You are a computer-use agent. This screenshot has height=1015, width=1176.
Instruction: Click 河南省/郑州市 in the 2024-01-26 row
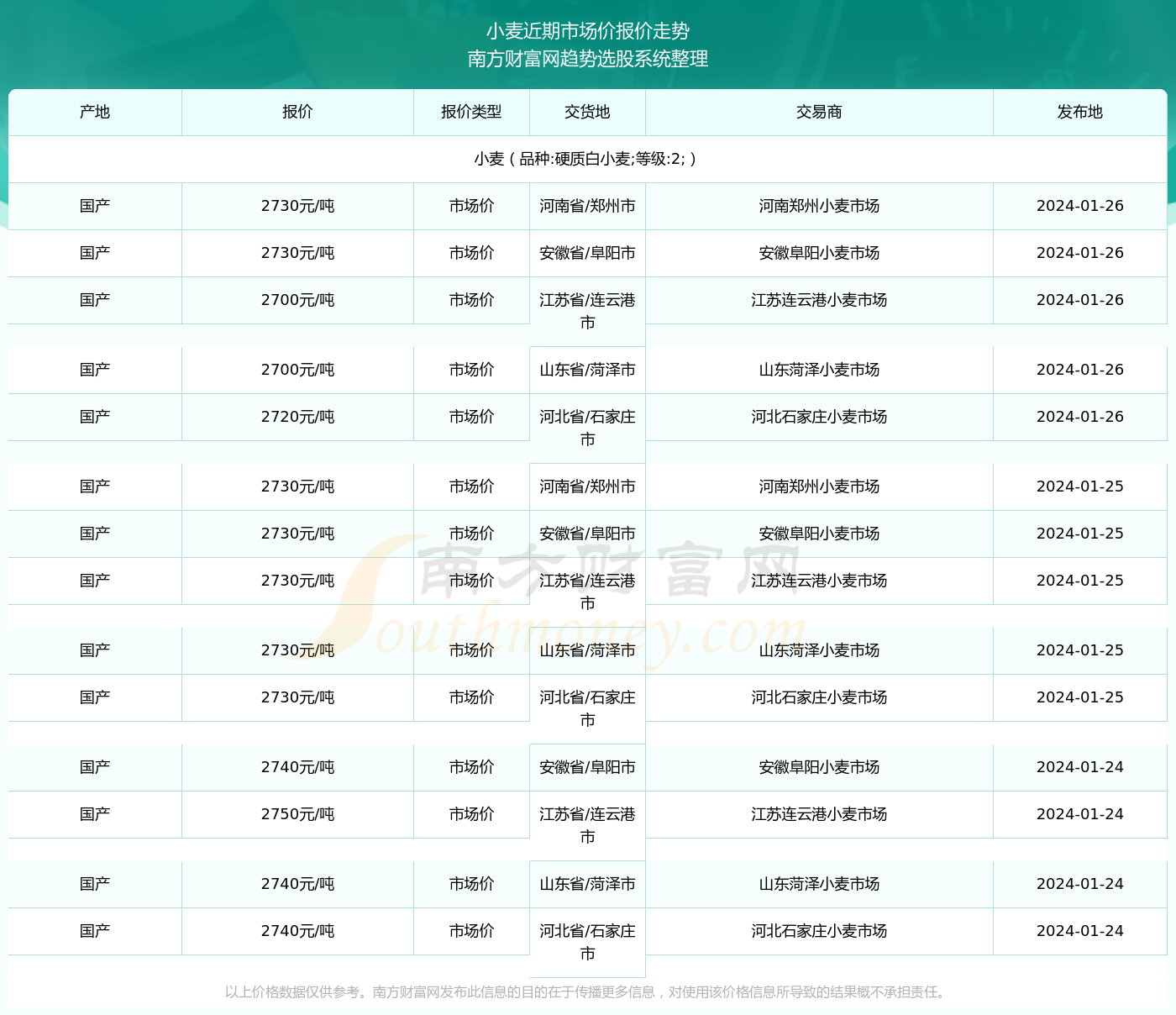pyautogui.click(x=587, y=206)
